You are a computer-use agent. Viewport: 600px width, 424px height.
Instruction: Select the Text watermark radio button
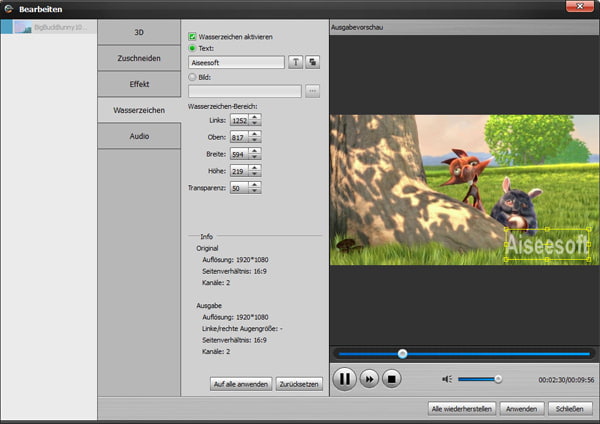pos(192,48)
